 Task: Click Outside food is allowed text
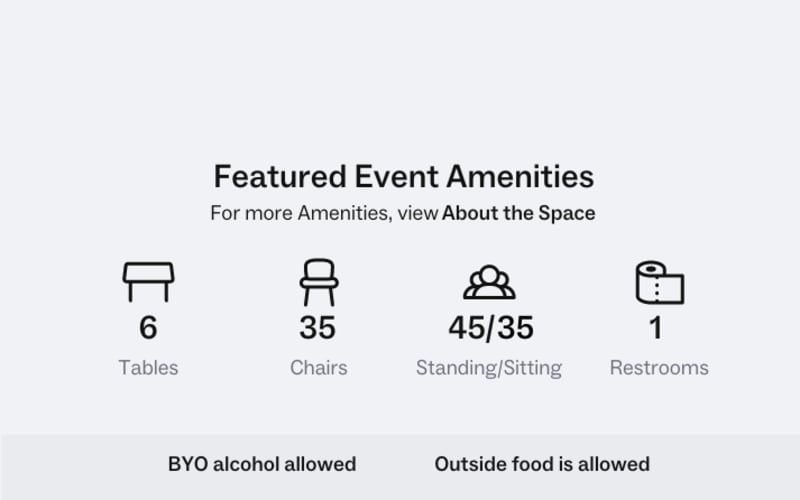click(542, 464)
